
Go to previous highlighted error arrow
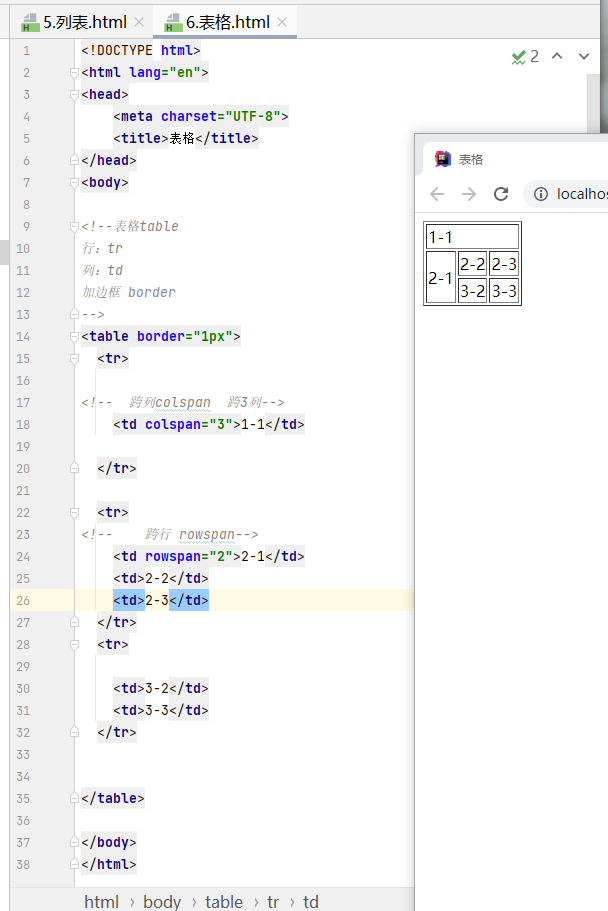(557, 56)
